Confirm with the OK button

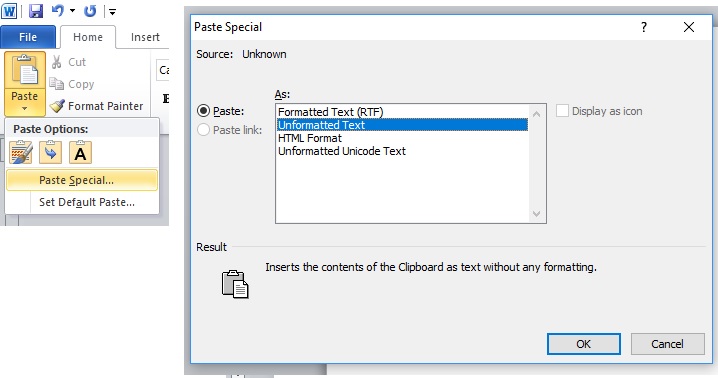(x=584, y=344)
